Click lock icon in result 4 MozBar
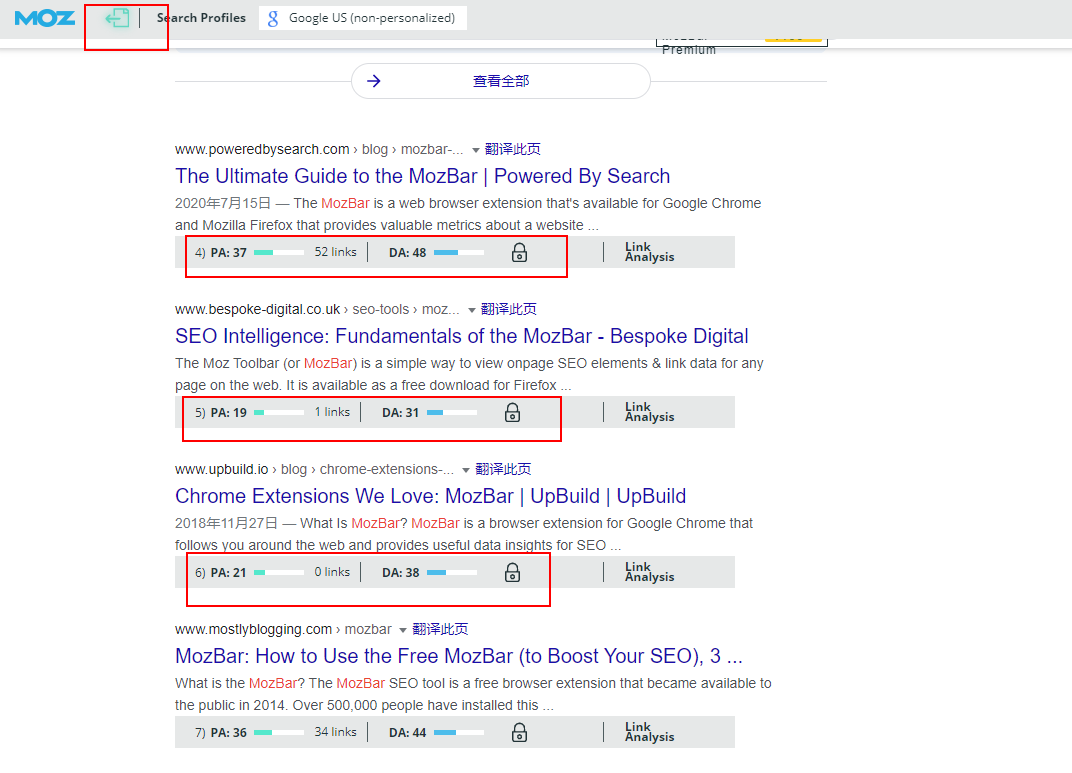This screenshot has width=1072, height=773. click(520, 253)
